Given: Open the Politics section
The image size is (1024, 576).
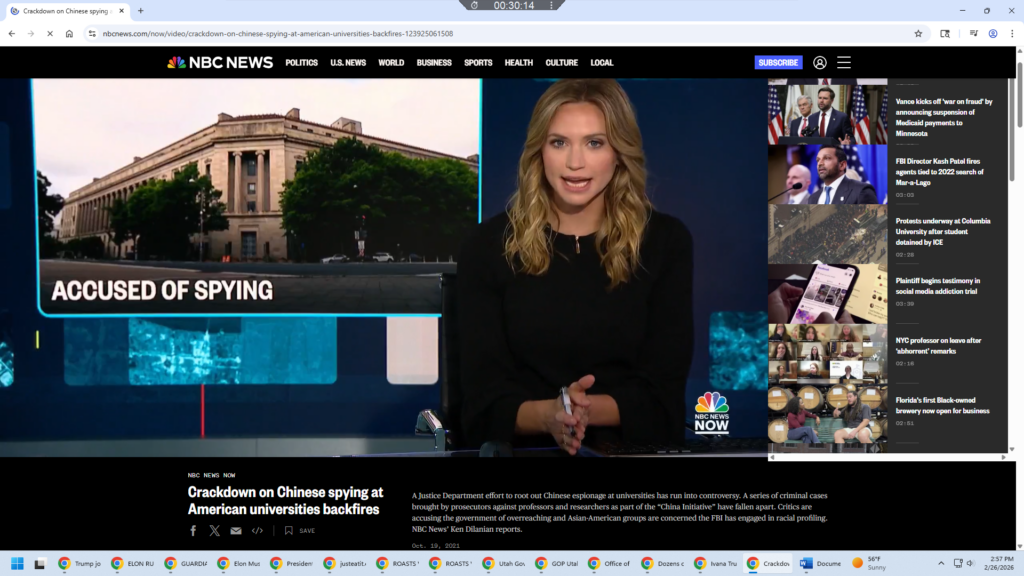Looking at the screenshot, I should (x=301, y=62).
